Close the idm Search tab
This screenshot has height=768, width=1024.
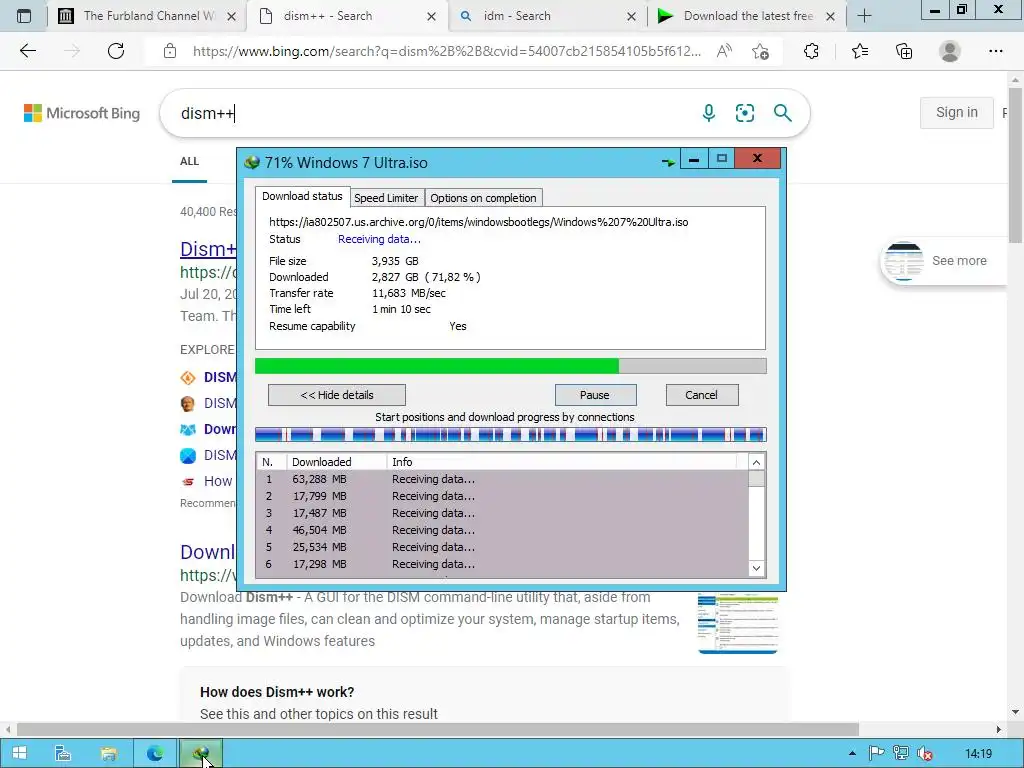pyautogui.click(x=631, y=16)
